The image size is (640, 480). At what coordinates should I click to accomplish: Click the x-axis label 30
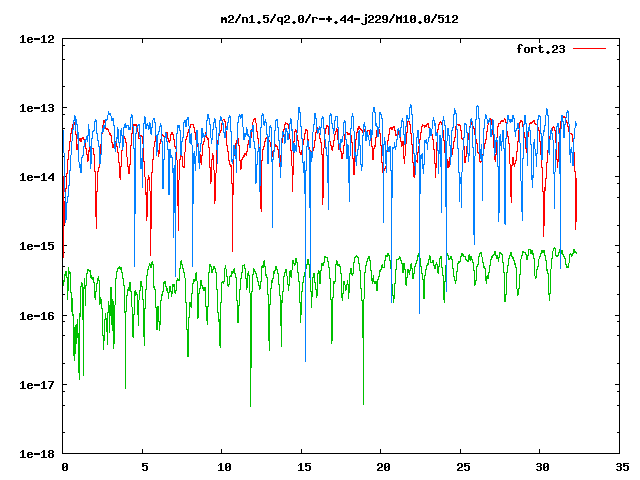542,467
